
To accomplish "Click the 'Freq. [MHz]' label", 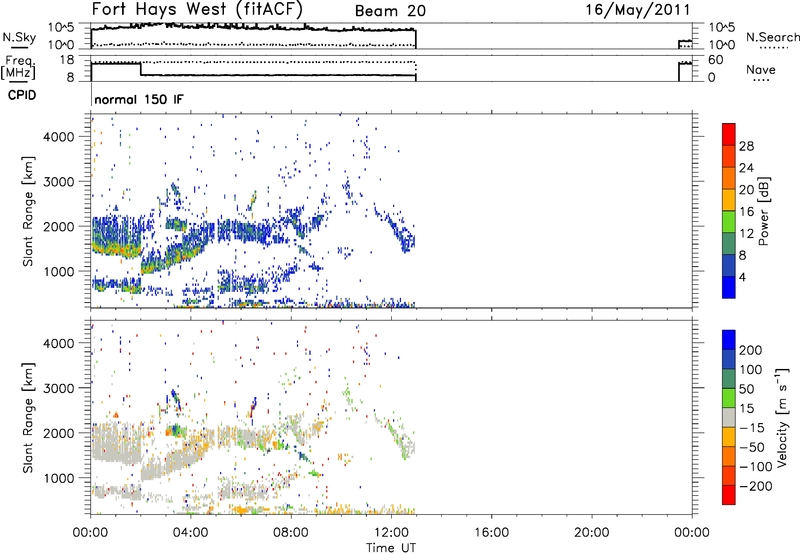I will (18, 67).
